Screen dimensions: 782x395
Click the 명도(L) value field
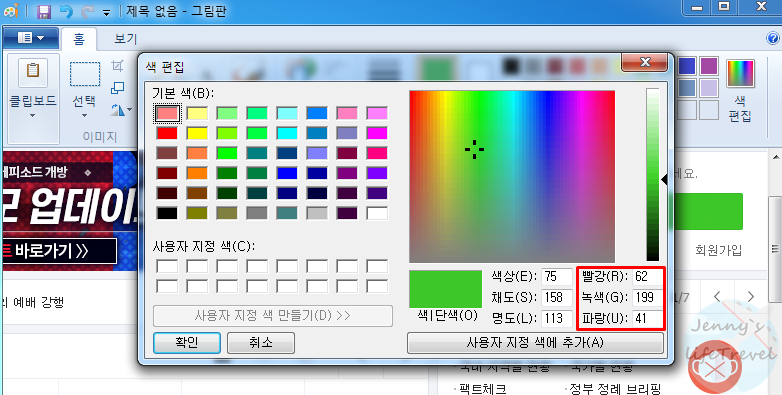point(557,318)
